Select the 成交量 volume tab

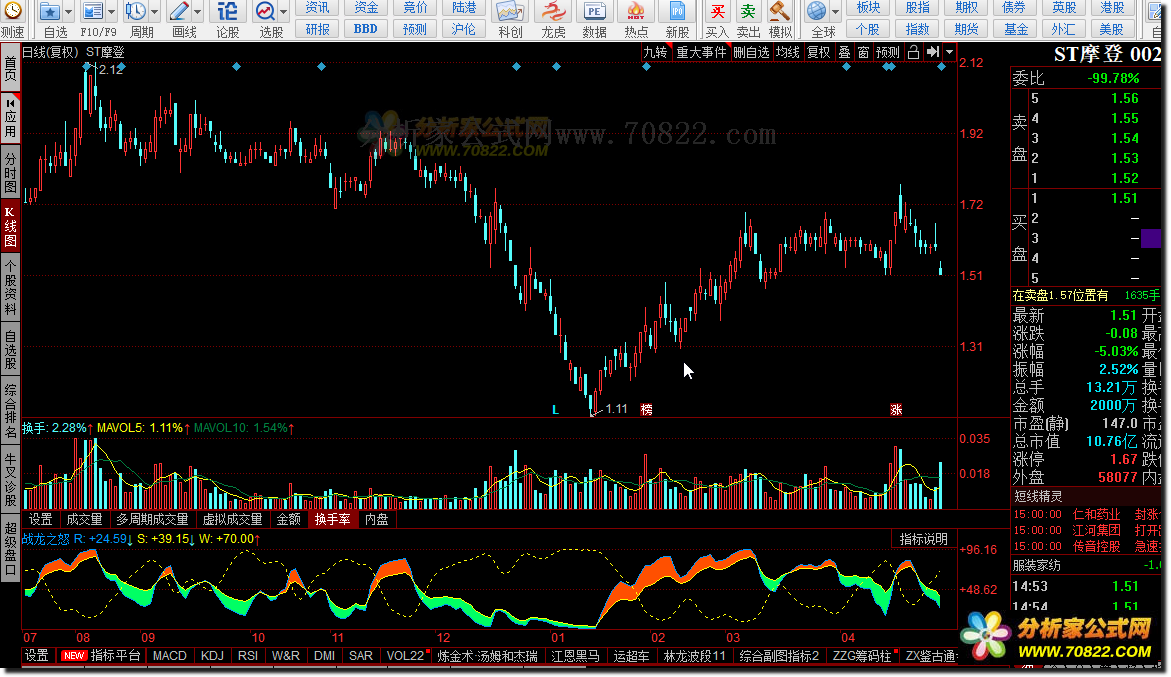84,519
